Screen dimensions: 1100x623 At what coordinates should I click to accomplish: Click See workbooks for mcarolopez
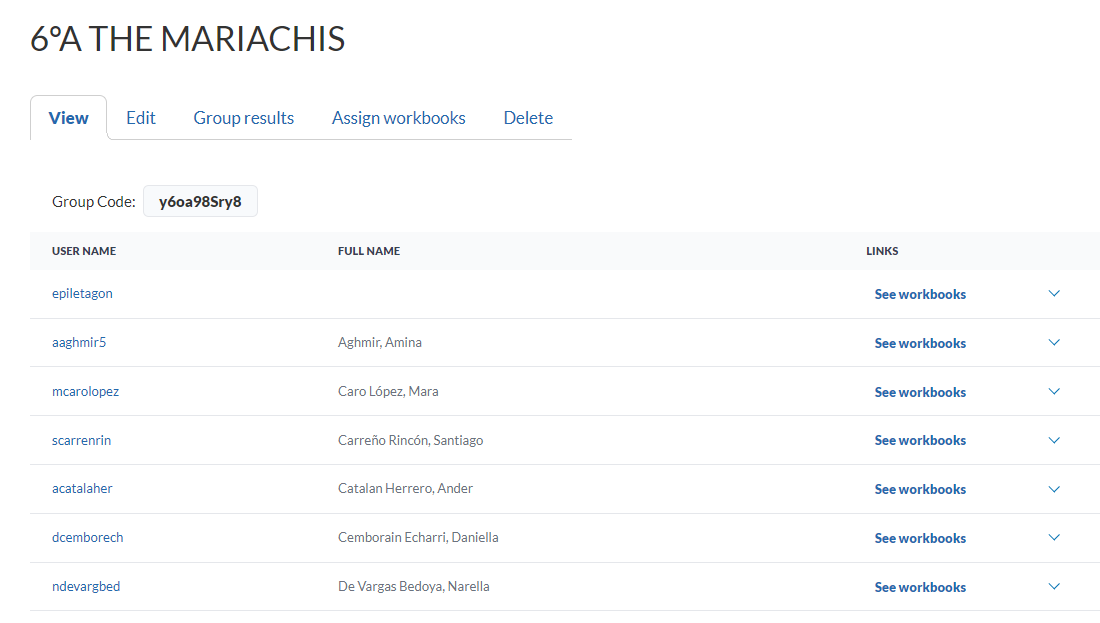click(x=920, y=392)
